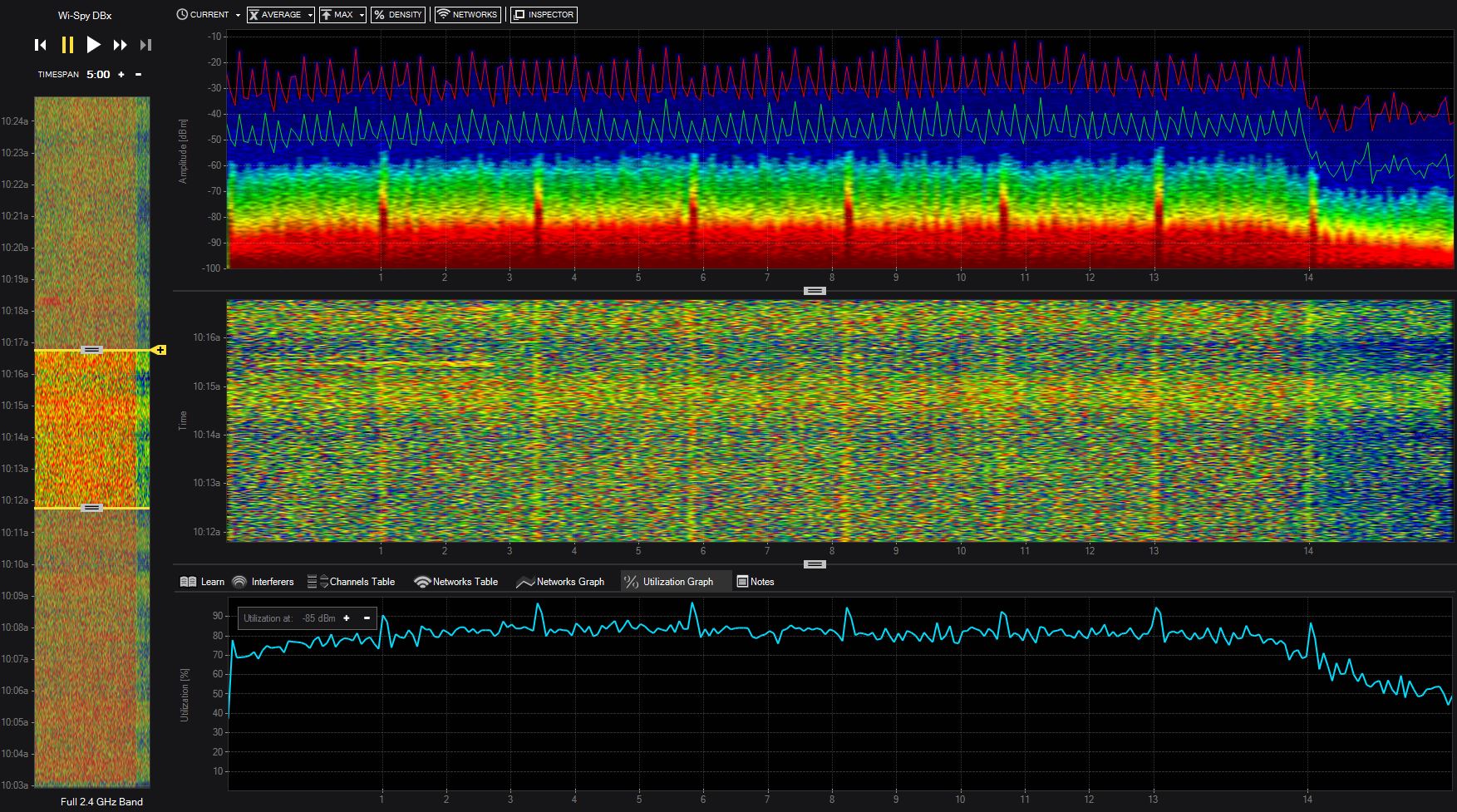The width and height of the screenshot is (1457, 812).
Task: Open the Interferers tab
Action: click(263, 582)
